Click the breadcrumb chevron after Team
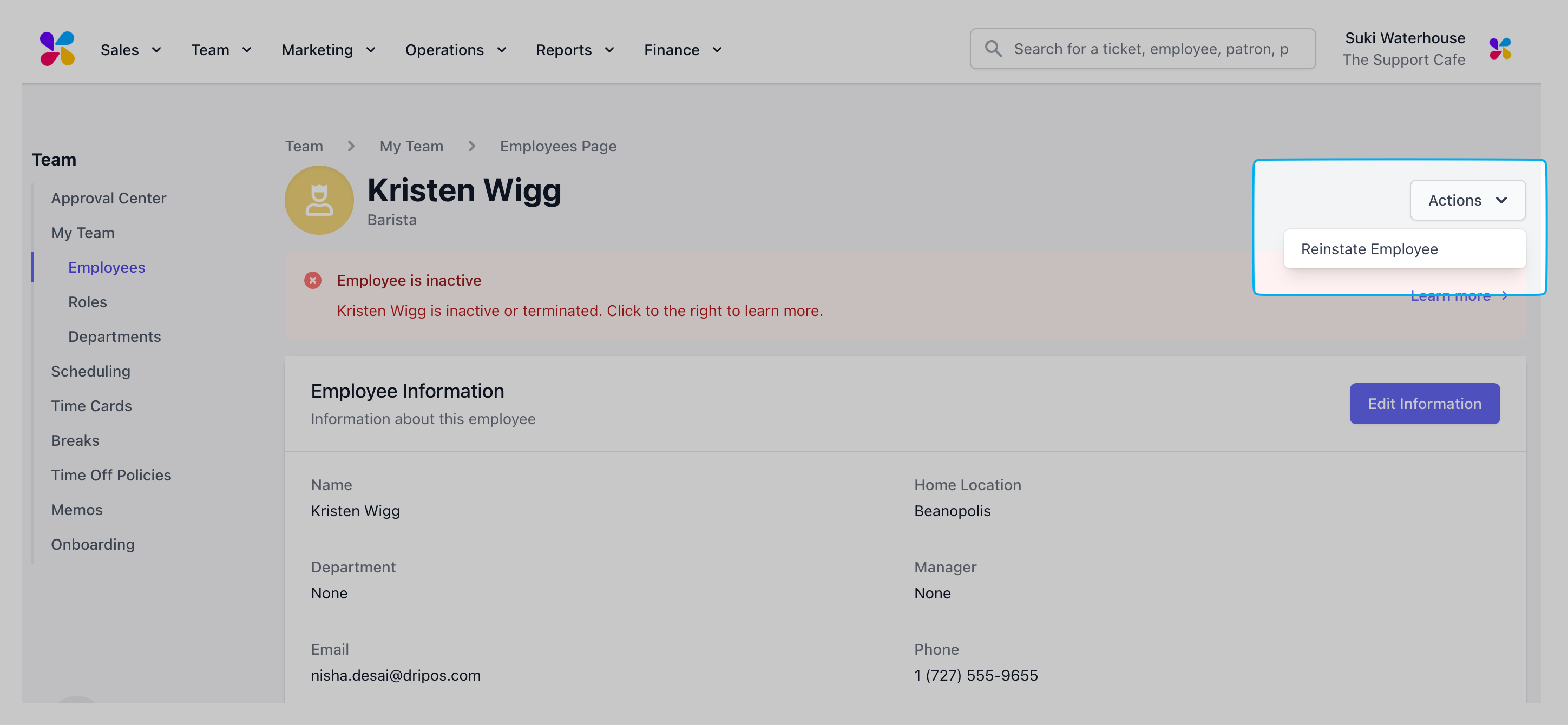This screenshot has width=1568, height=725. [351, 146]
